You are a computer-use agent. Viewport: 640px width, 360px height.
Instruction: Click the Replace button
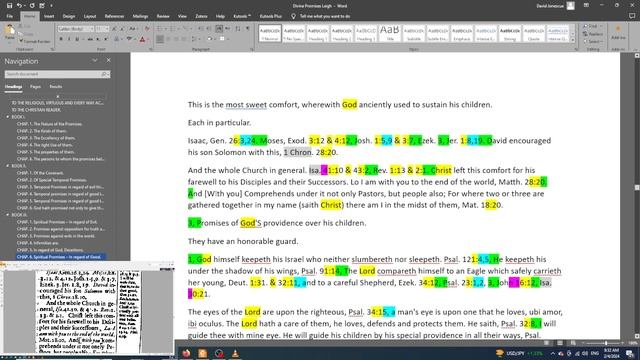593,34
